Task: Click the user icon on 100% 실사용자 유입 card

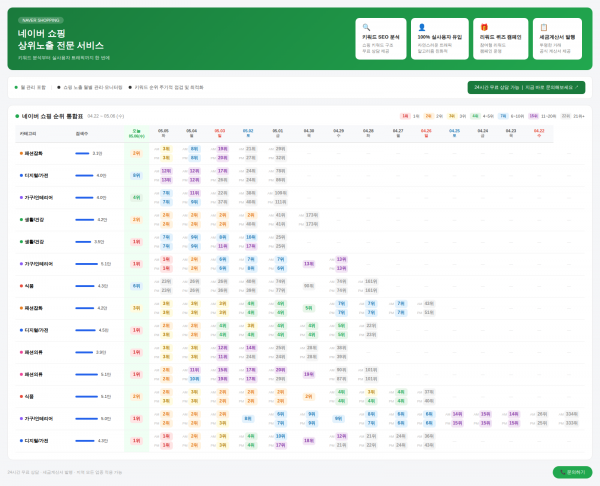Action: coord(422,27)
